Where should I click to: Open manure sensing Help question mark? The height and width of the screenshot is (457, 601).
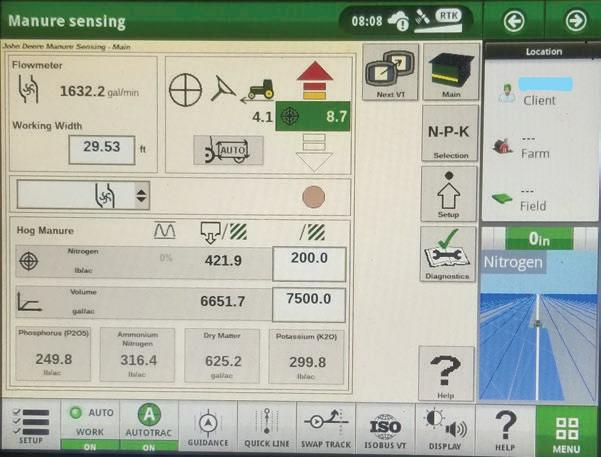click(446, 373)
